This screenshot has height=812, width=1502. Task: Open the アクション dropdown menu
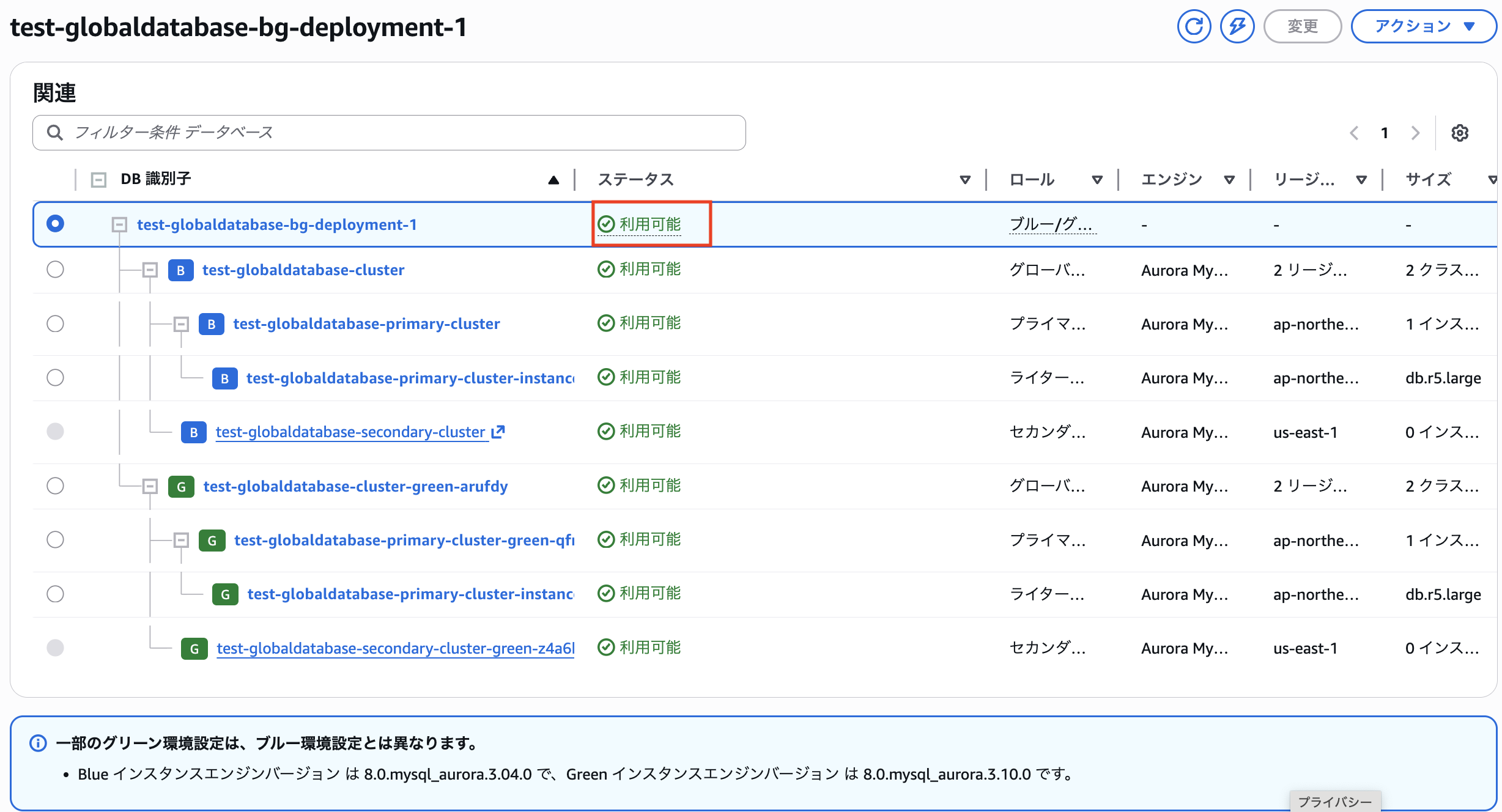1424,27
